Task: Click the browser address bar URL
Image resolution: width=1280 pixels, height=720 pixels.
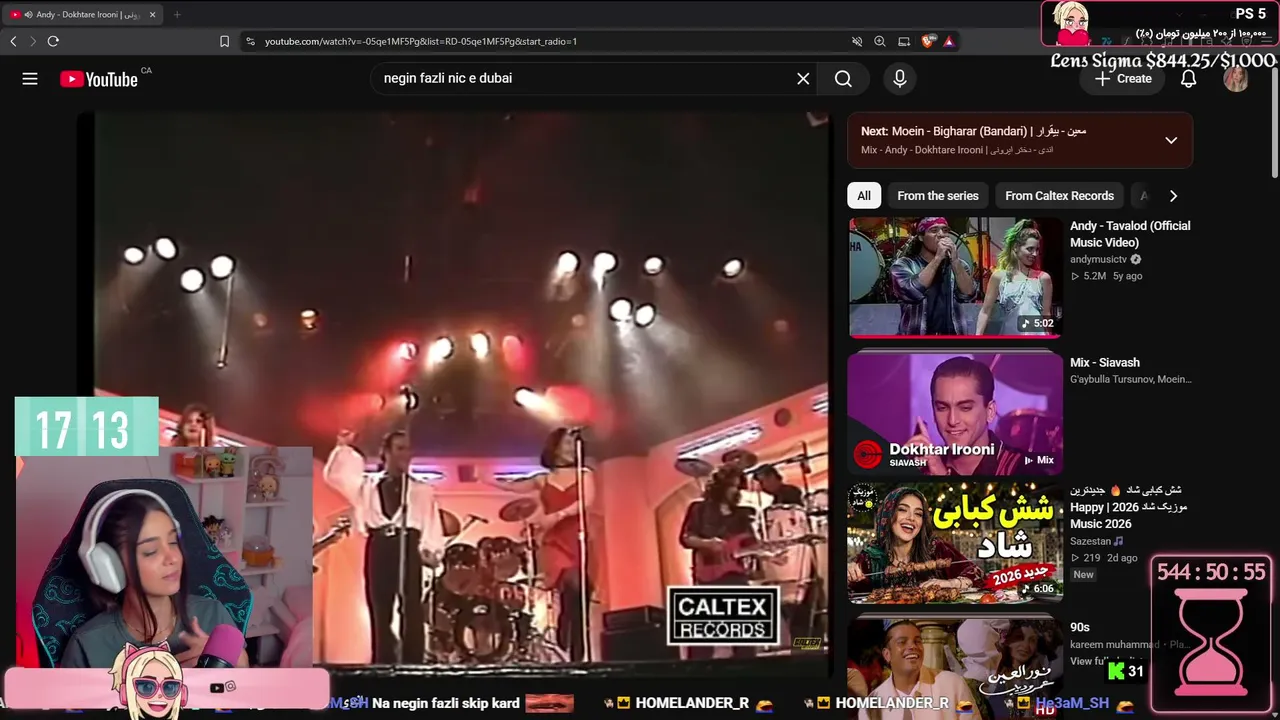Action: [x=421, y=41]
